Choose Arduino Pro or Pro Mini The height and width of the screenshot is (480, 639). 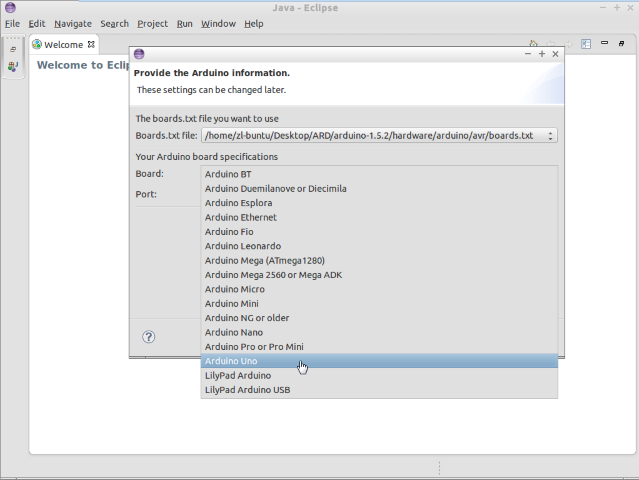[x=379, y=347]
